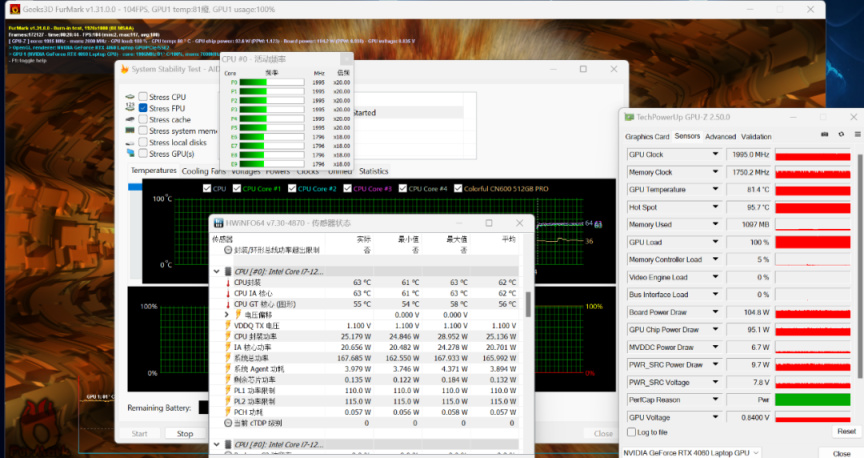
Task: Click the GPU Load red sensor graph
Action: (813, 242)
